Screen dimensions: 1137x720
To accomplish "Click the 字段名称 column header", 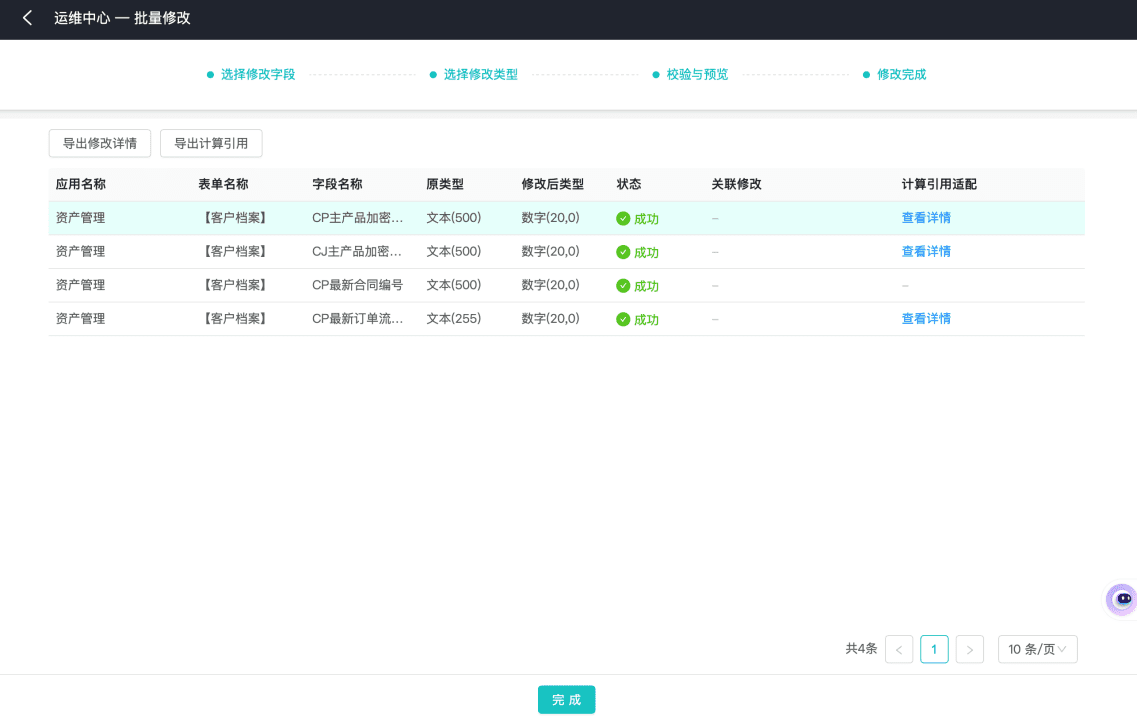I will coord(337,184).
